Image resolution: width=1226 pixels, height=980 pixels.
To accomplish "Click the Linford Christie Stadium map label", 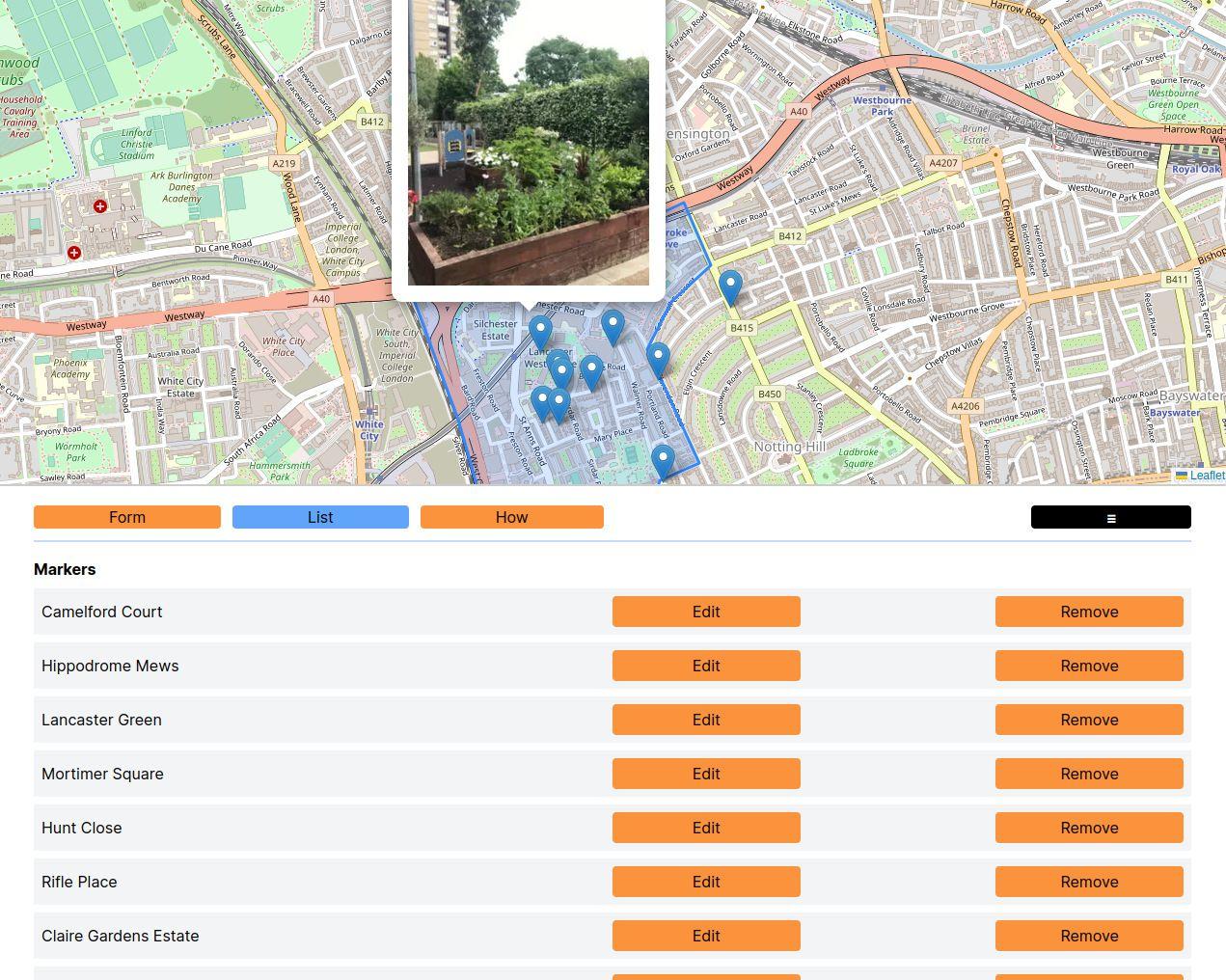I will click(x=137, y=144).
